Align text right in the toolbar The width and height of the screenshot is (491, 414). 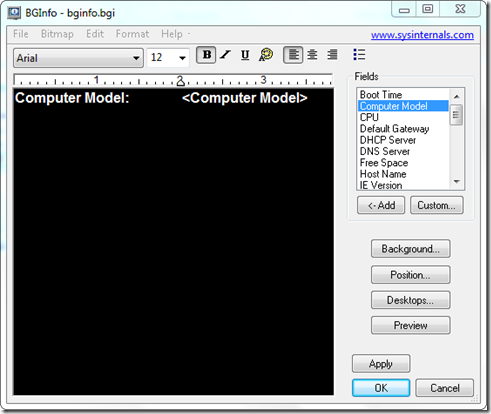pyautogui.click(x=332, y=55)
